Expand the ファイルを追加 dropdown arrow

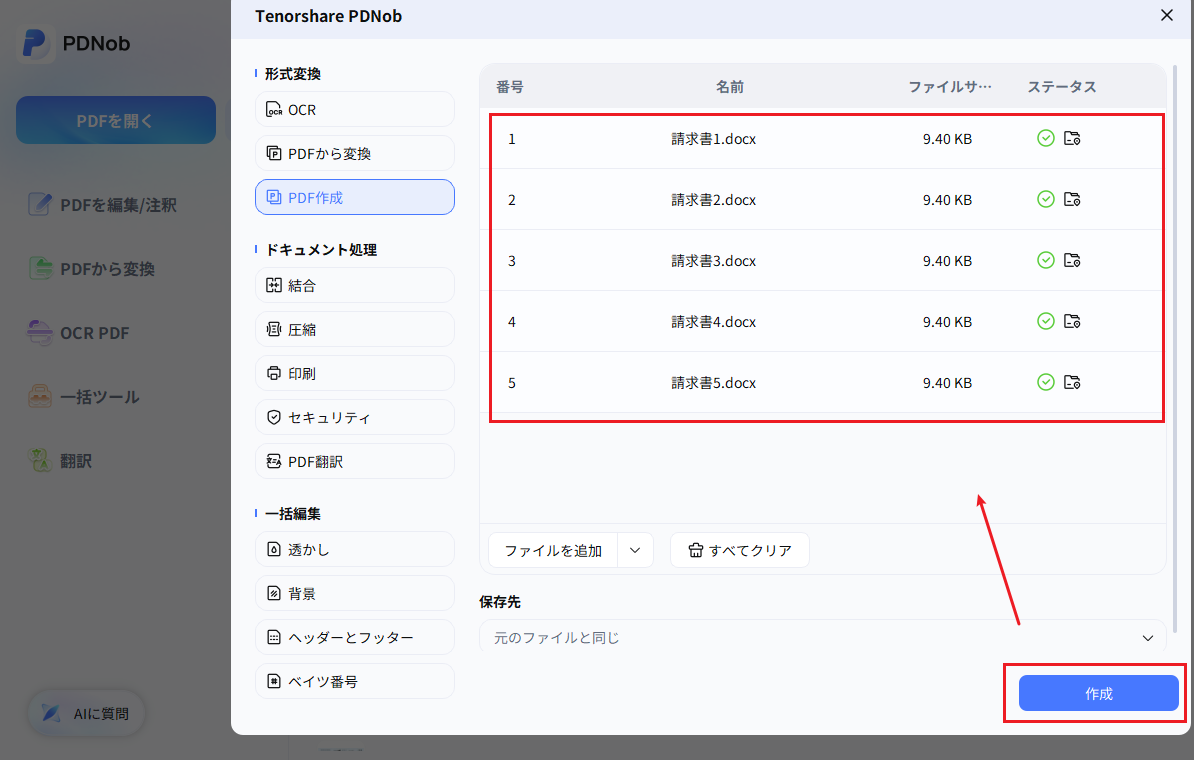(x=635, y=551)
